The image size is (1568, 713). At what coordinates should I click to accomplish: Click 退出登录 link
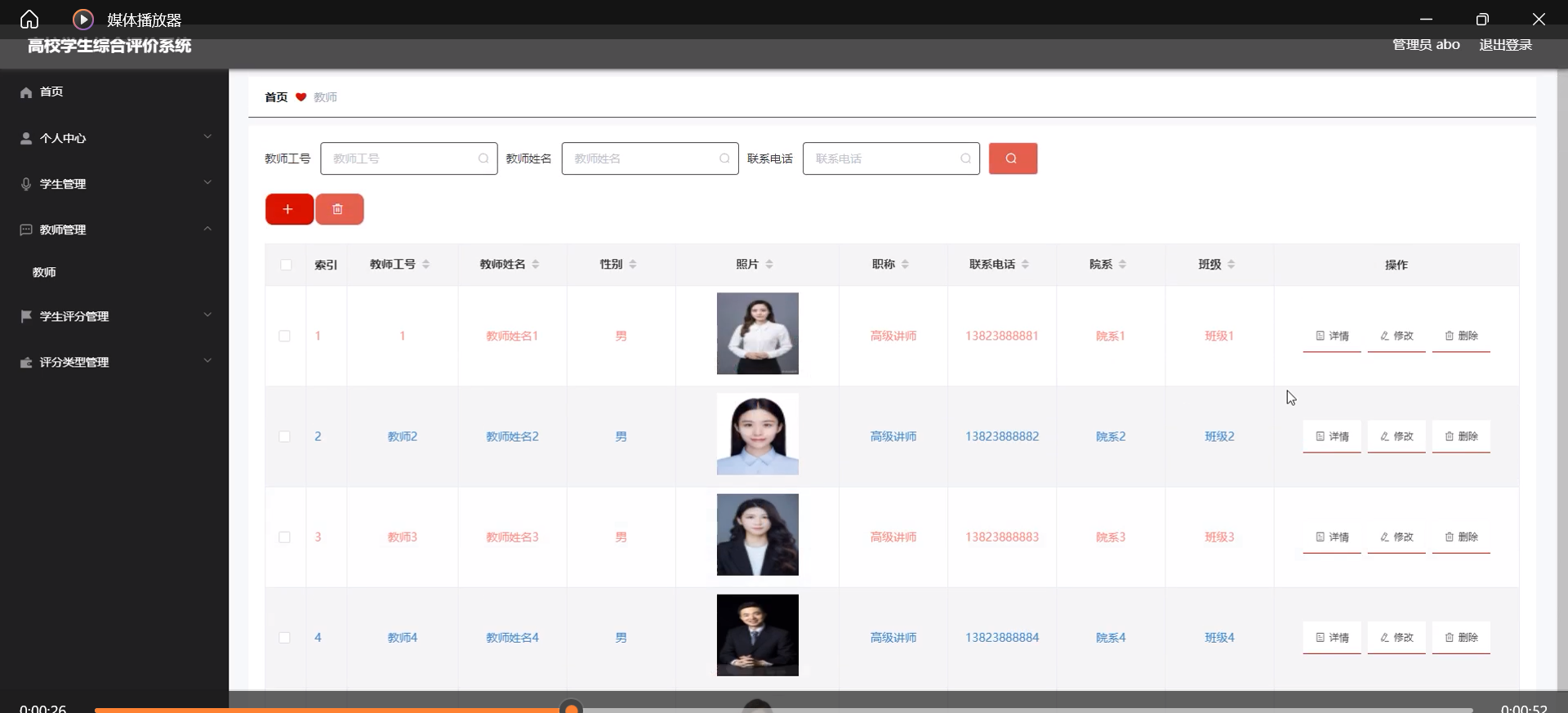tap(1505, 45)
